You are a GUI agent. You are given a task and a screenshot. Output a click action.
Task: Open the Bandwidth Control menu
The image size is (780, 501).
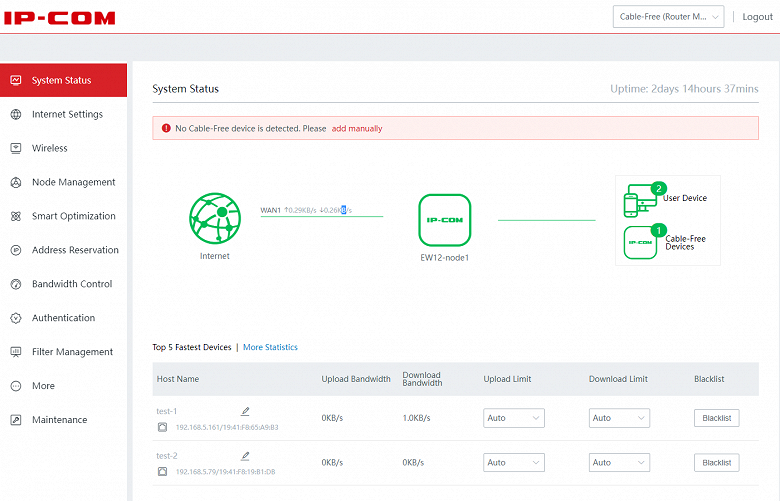pos(71,284)
